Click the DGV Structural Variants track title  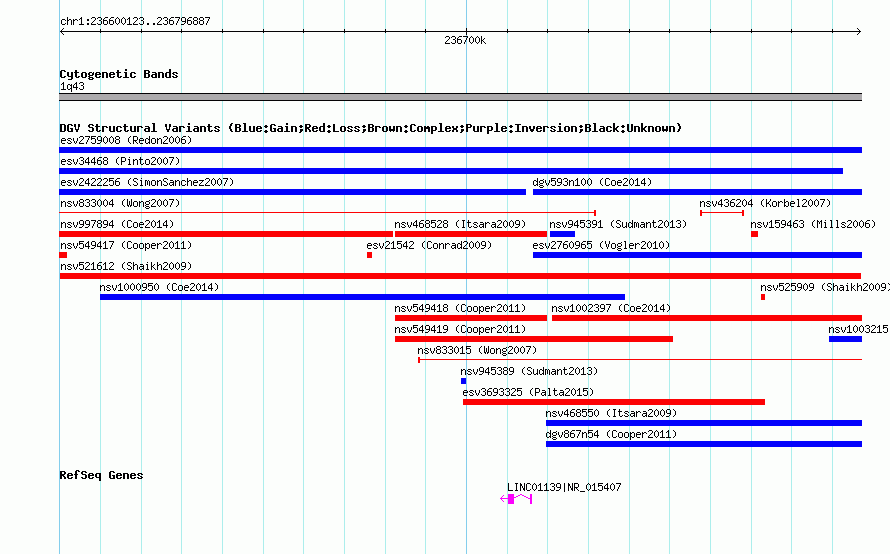371,128
